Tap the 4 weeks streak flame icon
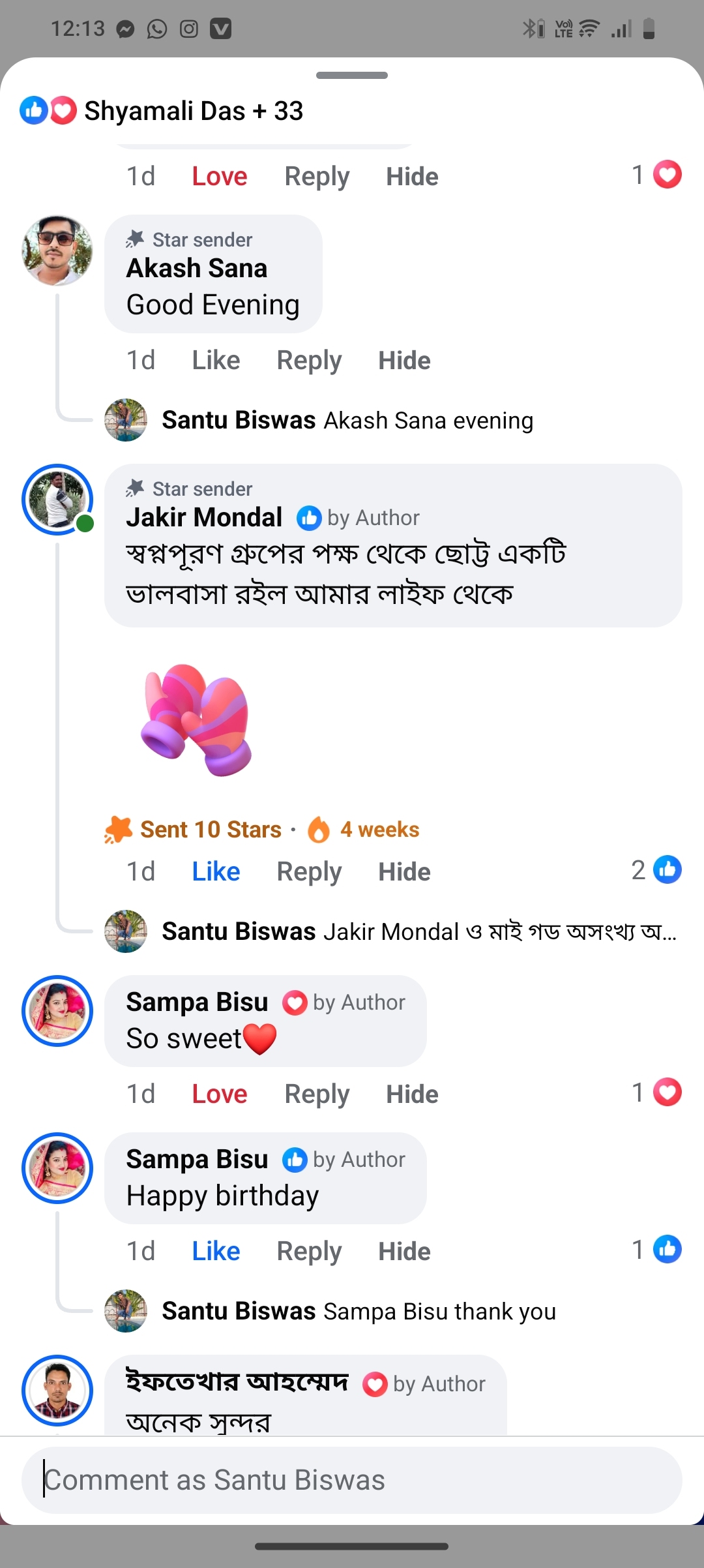704x1568 pixels. 319,830
